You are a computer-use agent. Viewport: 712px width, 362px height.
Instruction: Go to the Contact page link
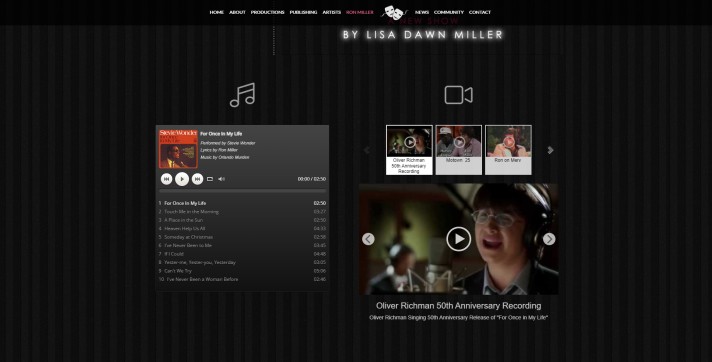pyautogui.click(x=480, y=12)
